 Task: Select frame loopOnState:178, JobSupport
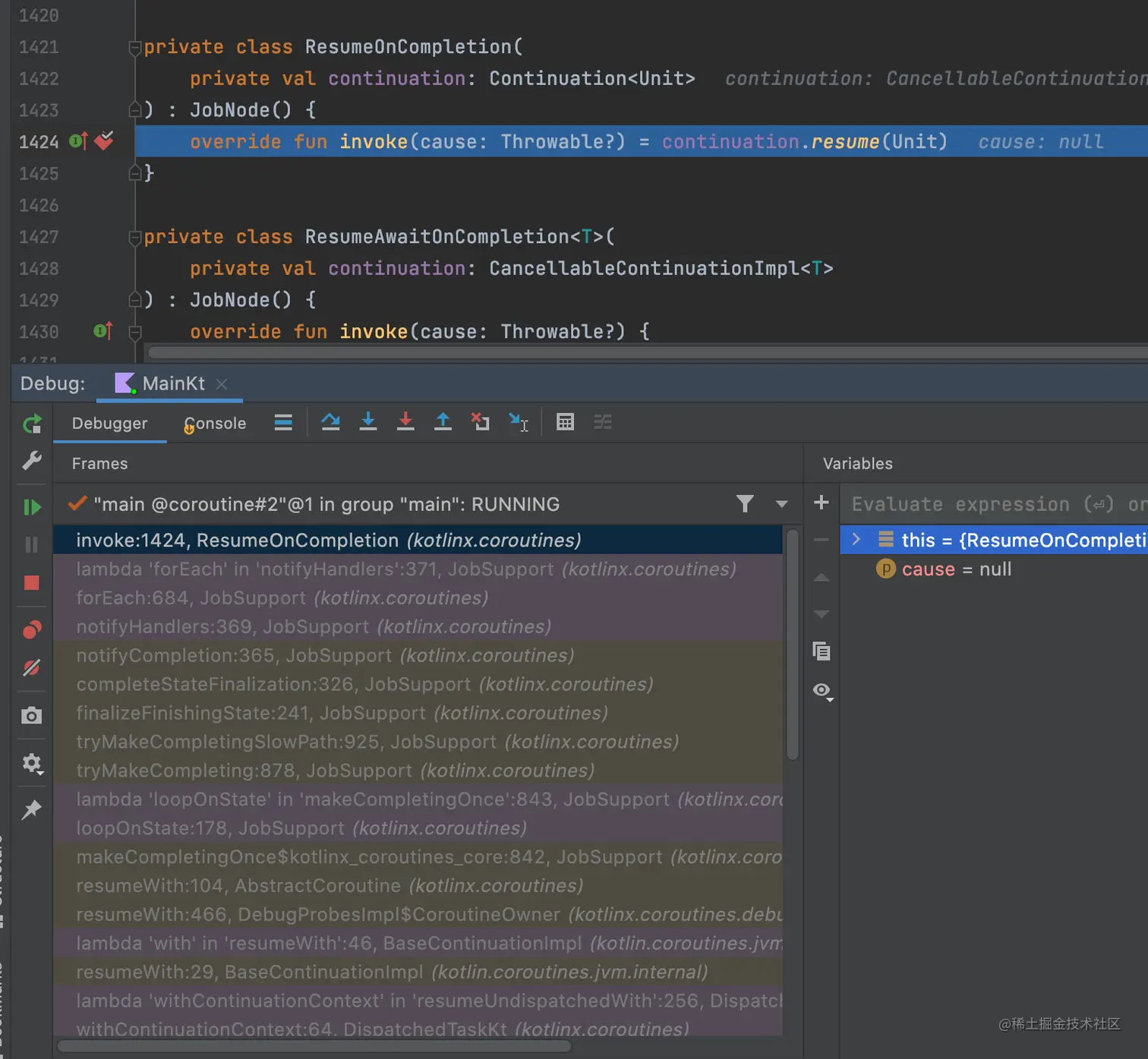tap(418, 828)
